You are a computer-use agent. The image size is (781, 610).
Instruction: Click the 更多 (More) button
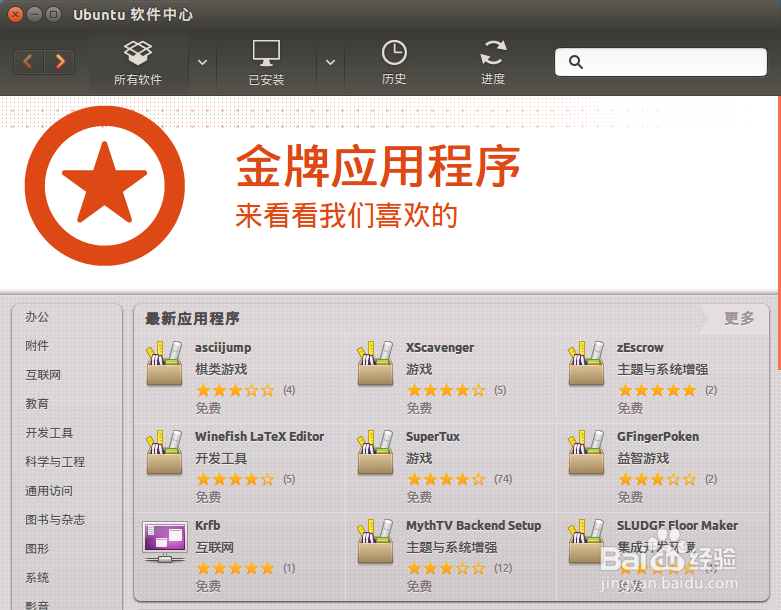(x=739, y=318)
